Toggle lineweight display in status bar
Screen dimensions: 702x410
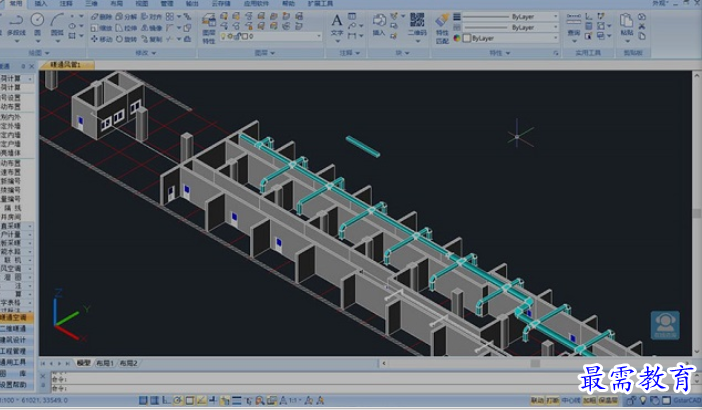pos(237,401)
